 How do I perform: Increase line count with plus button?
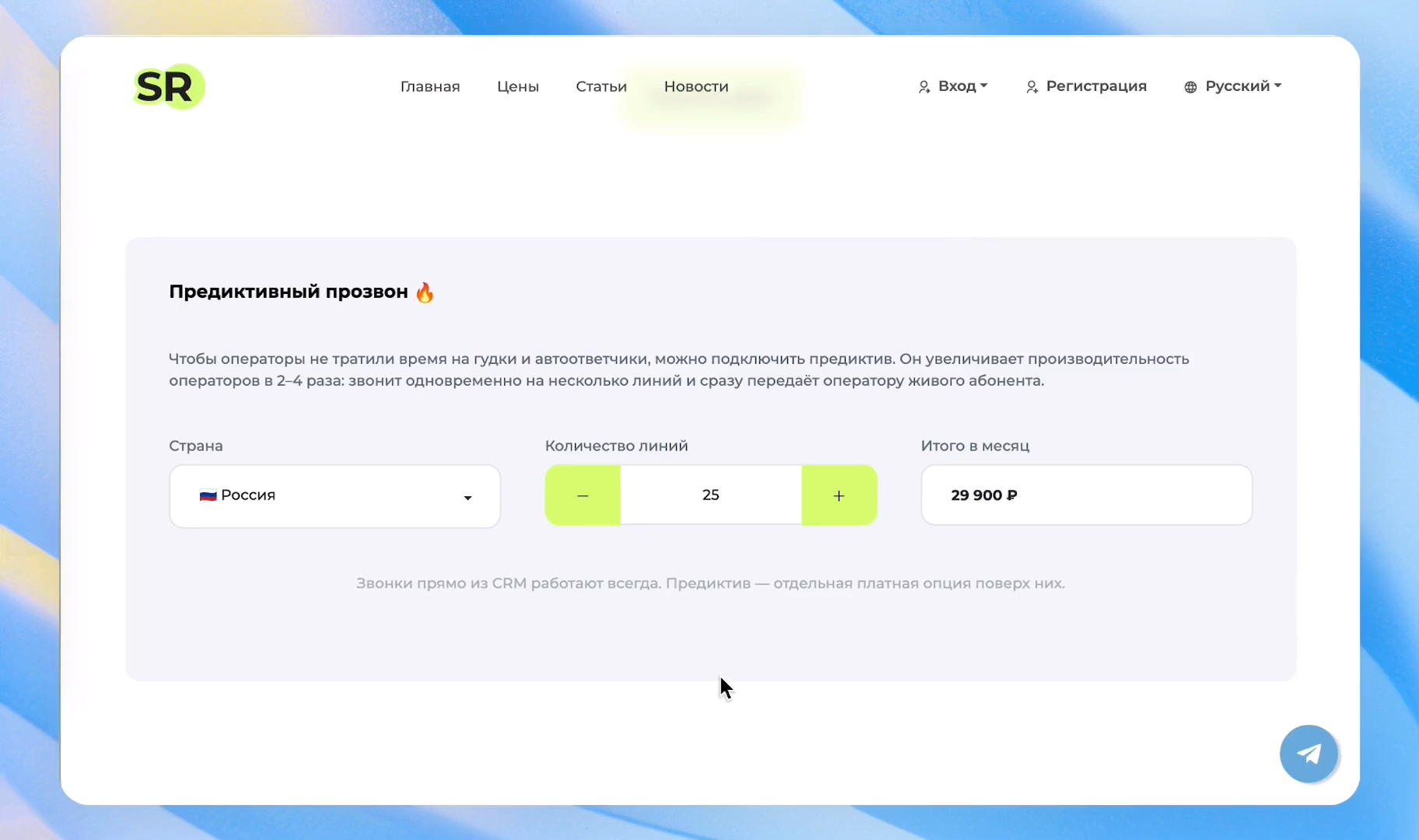tap(839, 495)
